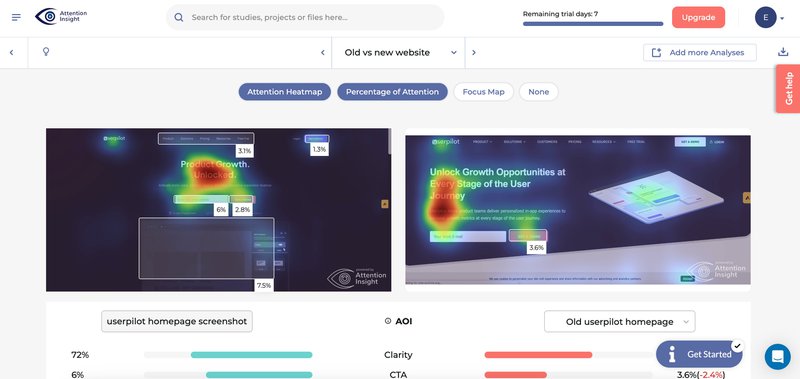Enable the Focus Map view
Viewport: 800px width, 379px height.
(x=483, y=92)
